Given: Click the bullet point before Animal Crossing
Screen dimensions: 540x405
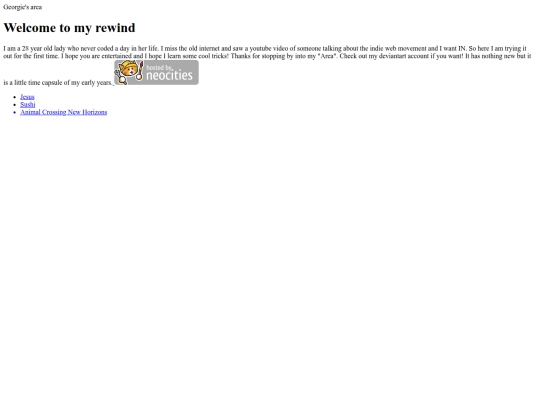Looking at the screenshot, I should (14, 113).
